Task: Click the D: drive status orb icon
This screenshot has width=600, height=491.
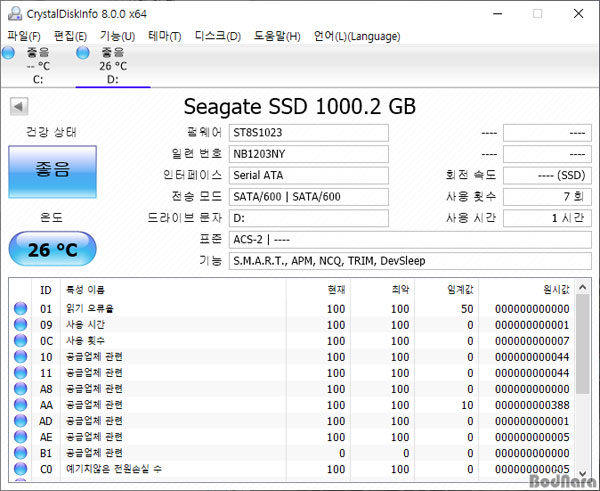Action: pos(83,53)
